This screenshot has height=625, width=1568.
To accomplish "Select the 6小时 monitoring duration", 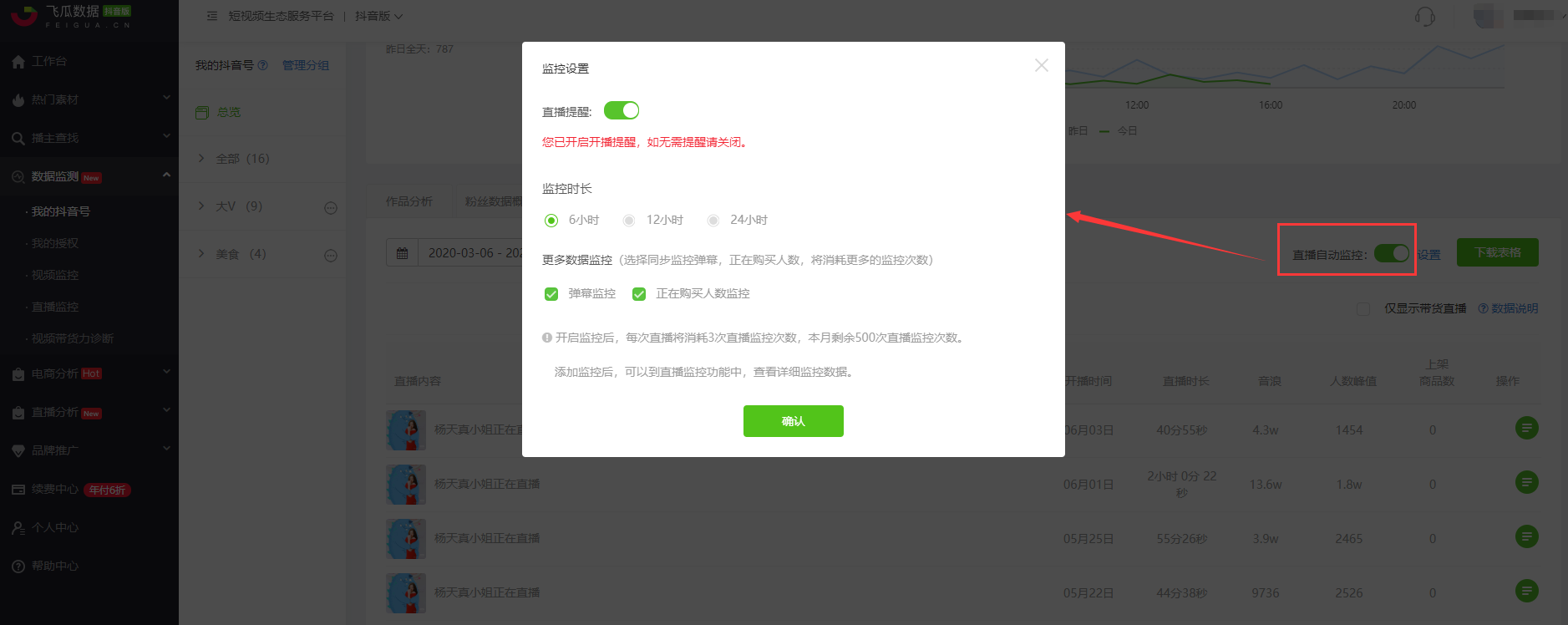I will pyautogui.click(x=551, y=221).
